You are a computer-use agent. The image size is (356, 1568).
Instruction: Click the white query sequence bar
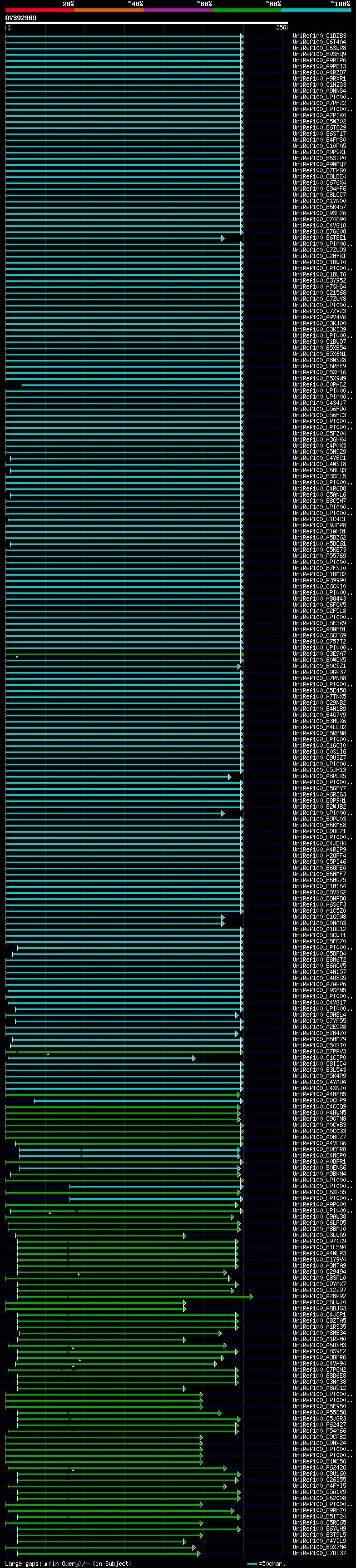(147, 23)
